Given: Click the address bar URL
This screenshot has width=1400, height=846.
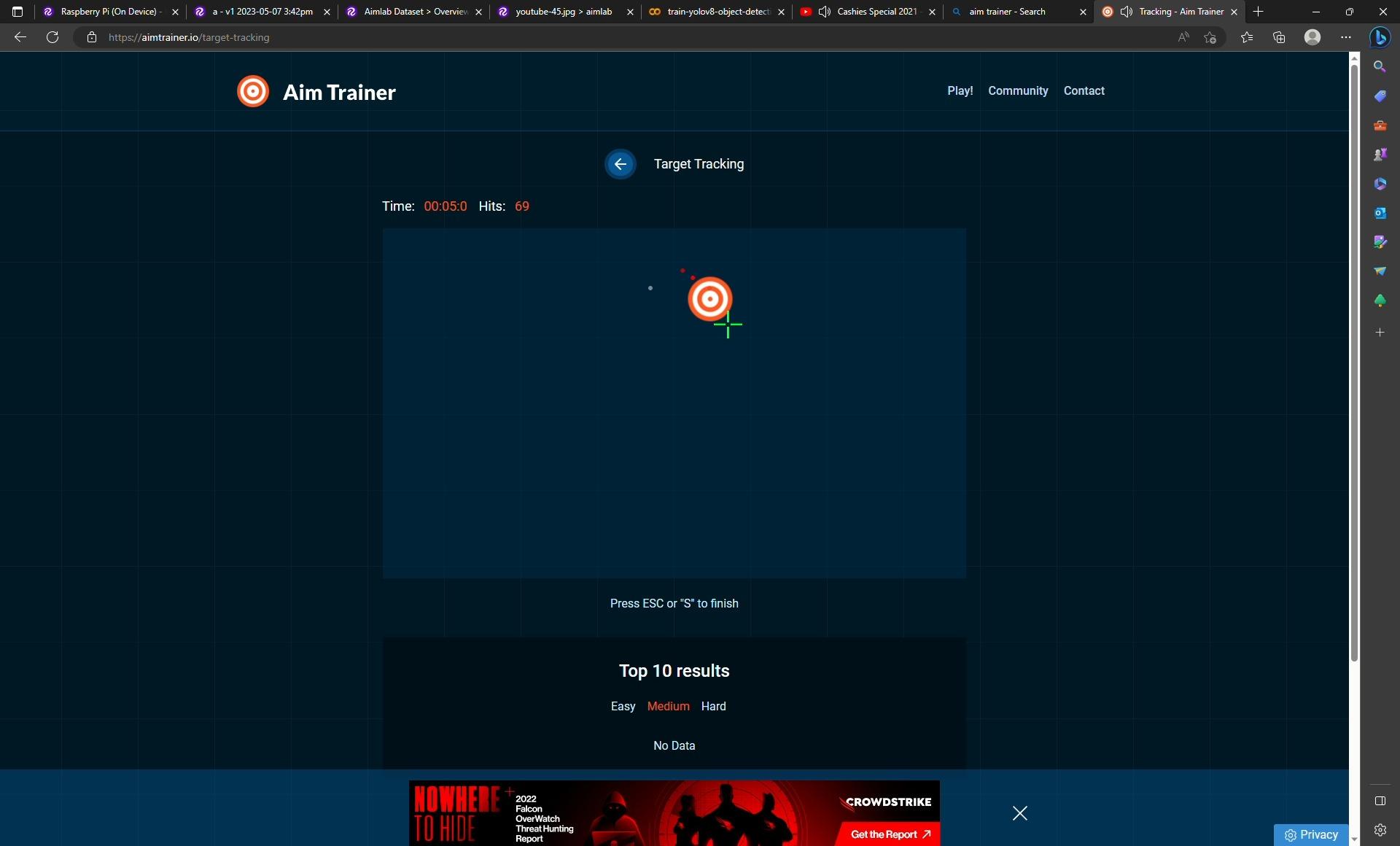Looking at the screenshot, I should click(189, 37).
